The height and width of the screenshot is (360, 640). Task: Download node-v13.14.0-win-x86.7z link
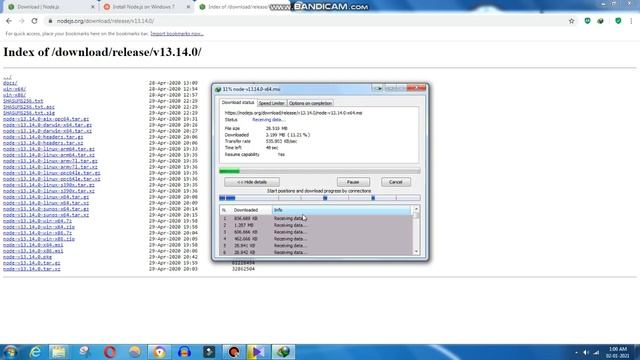38,233
